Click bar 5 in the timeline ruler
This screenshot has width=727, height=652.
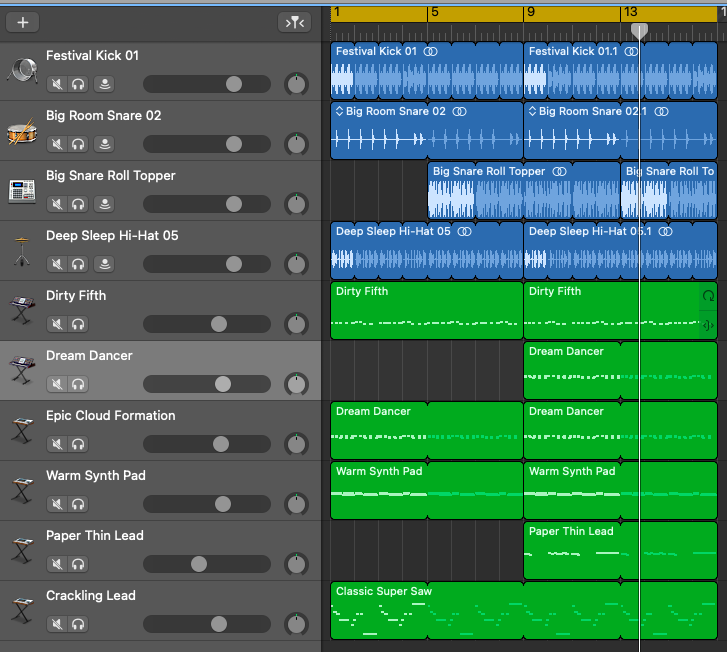pos(434,13)
